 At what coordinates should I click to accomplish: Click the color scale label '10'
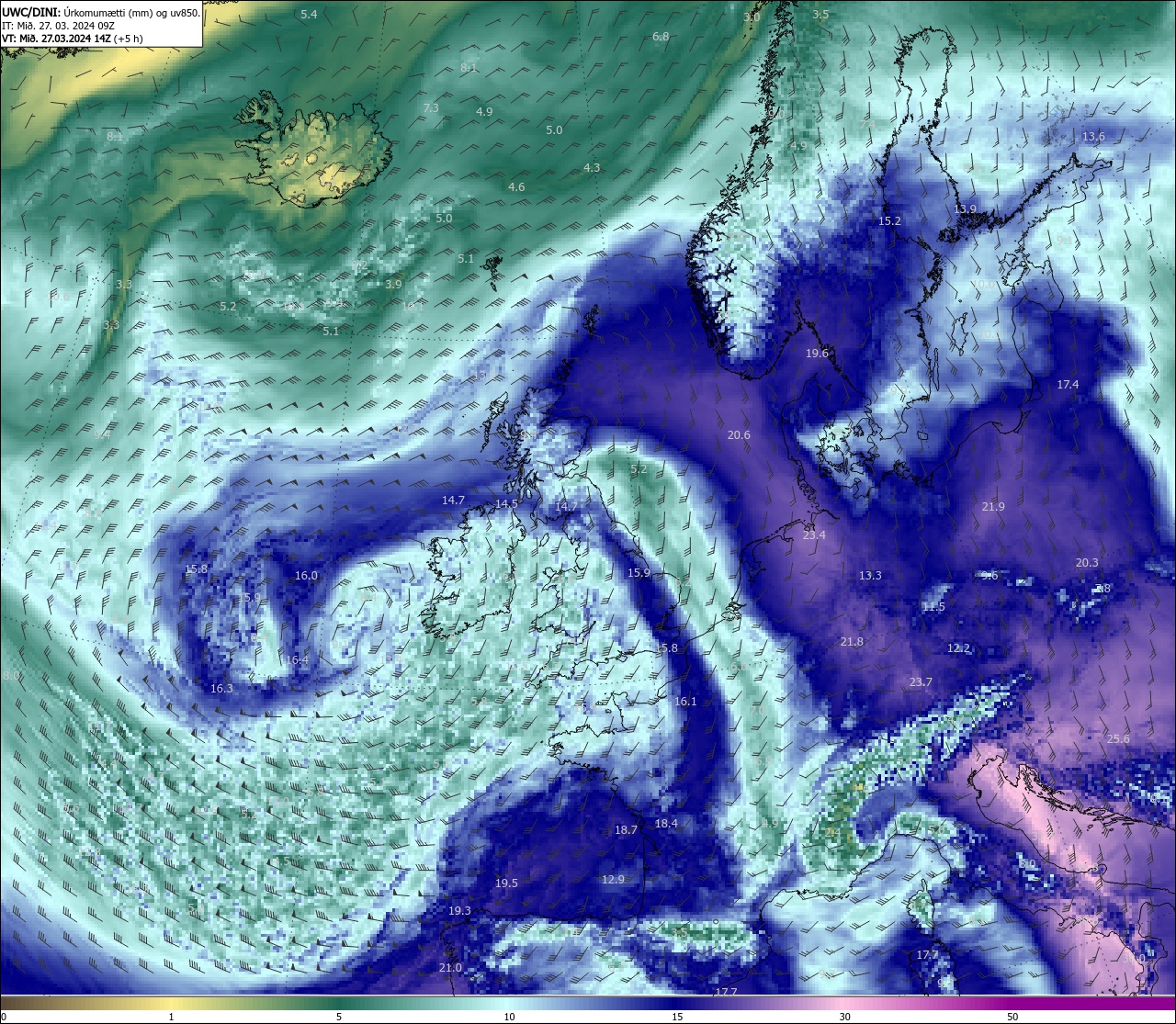(508, 1017)
